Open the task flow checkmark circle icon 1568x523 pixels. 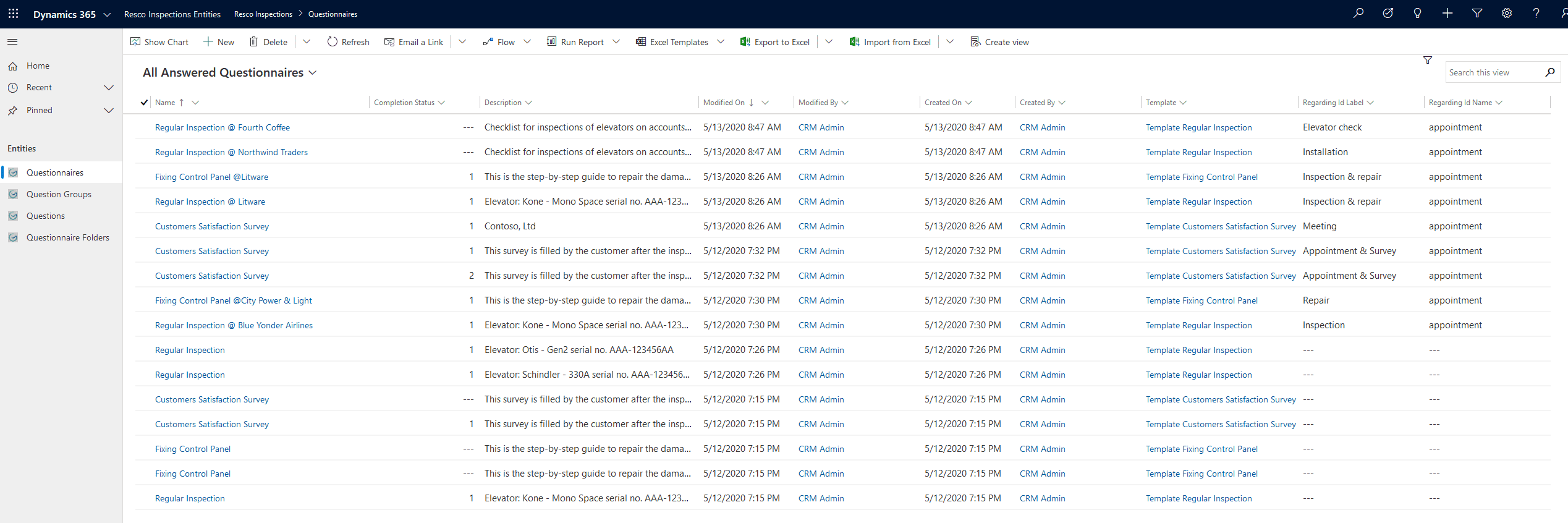tap(1388, 14)
